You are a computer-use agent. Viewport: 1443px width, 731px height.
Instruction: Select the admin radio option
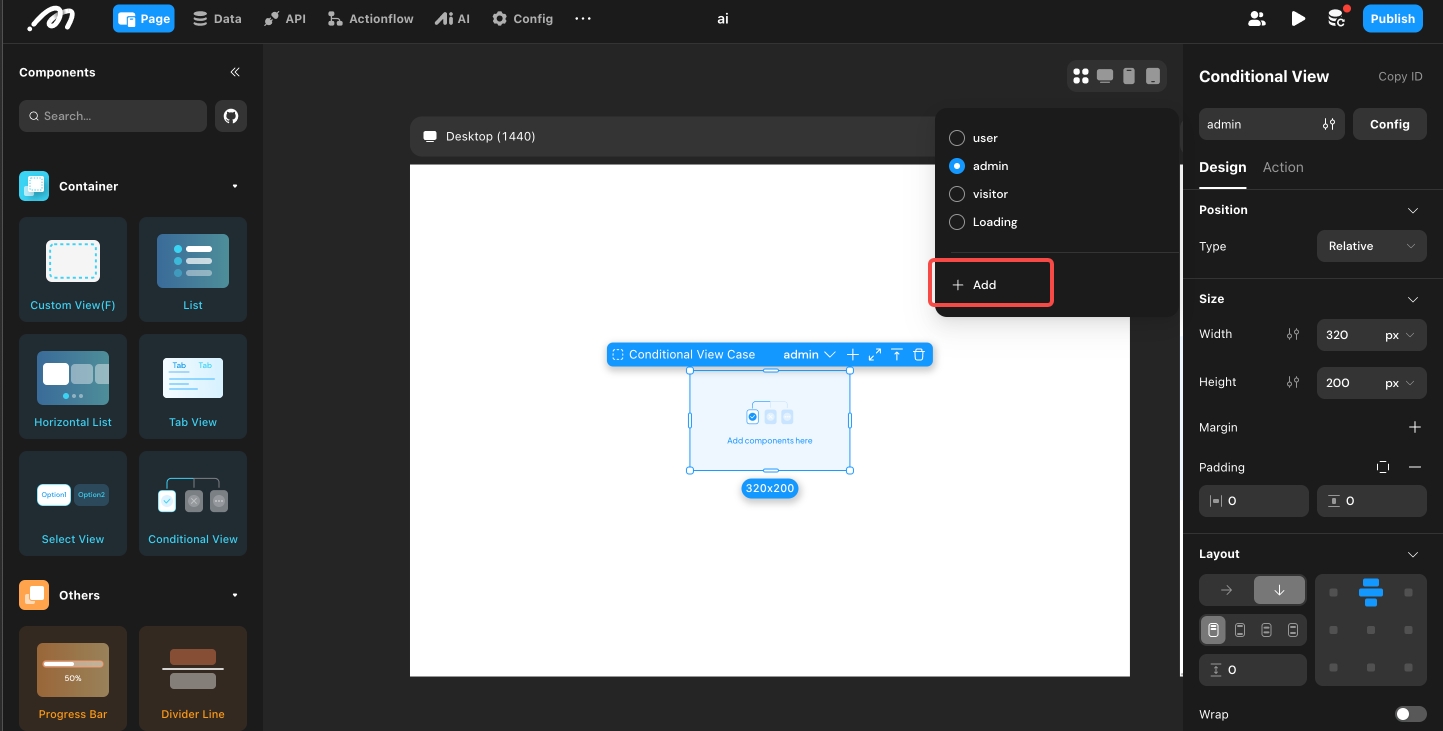point(957,166)
